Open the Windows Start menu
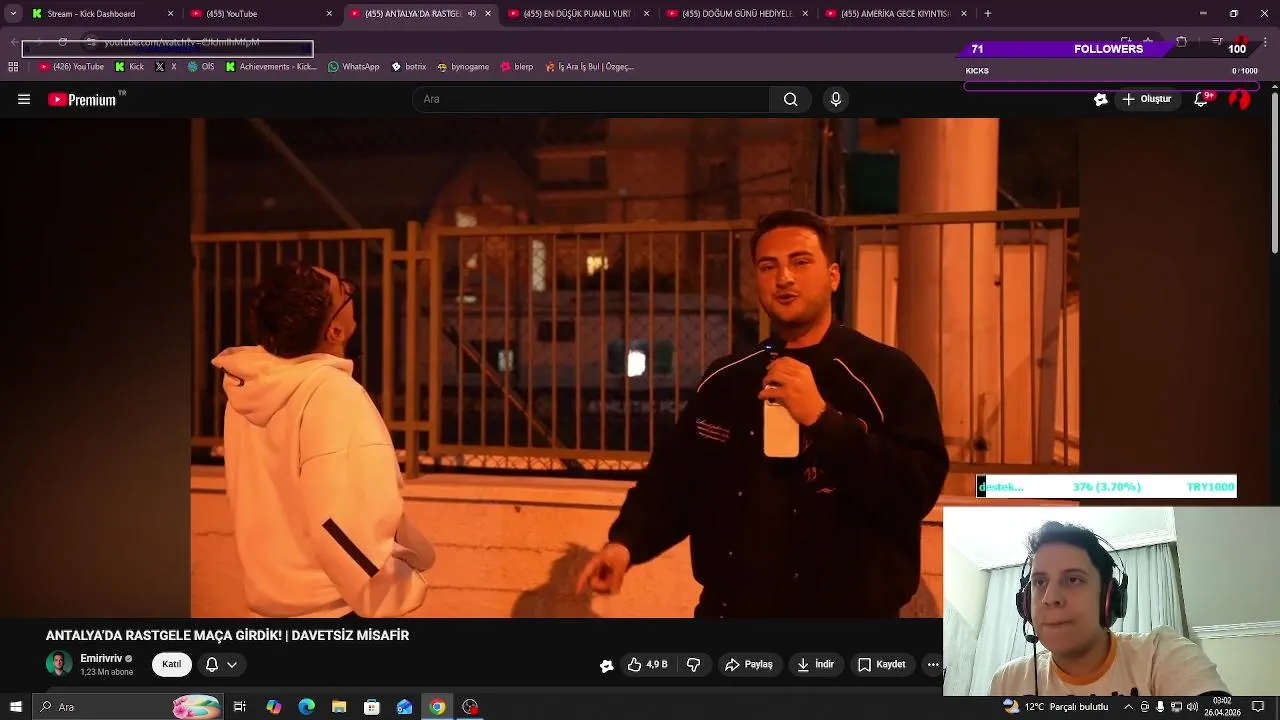 pos(15,707)
